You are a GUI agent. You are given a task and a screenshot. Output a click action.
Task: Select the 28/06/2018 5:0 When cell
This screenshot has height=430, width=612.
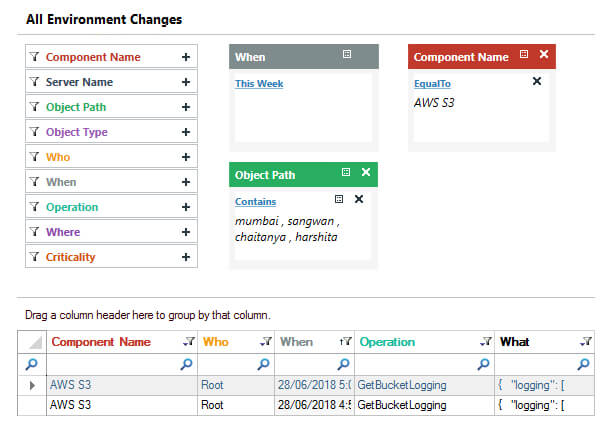[314, 385]
